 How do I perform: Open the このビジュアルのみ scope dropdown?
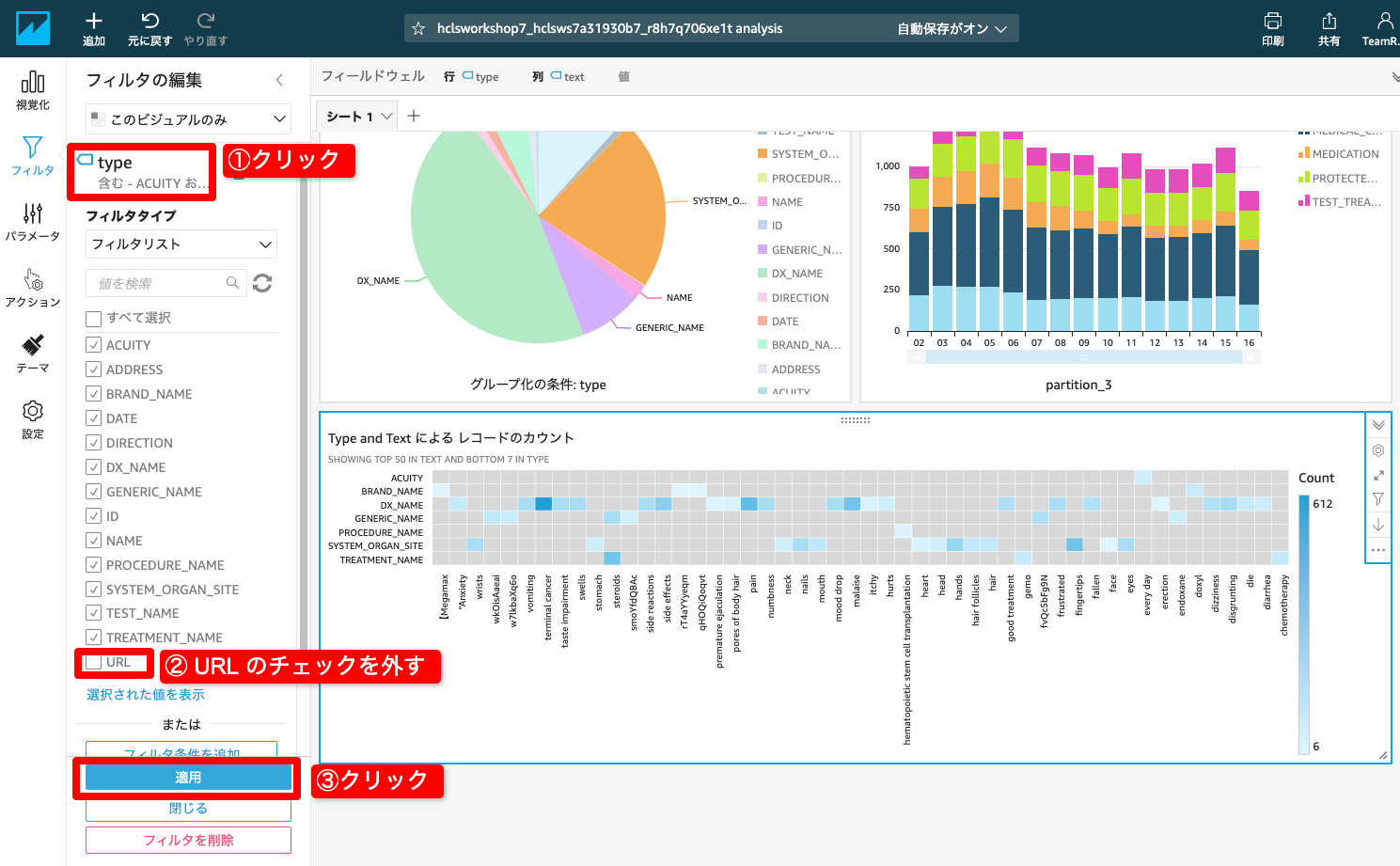coord(188,119)
